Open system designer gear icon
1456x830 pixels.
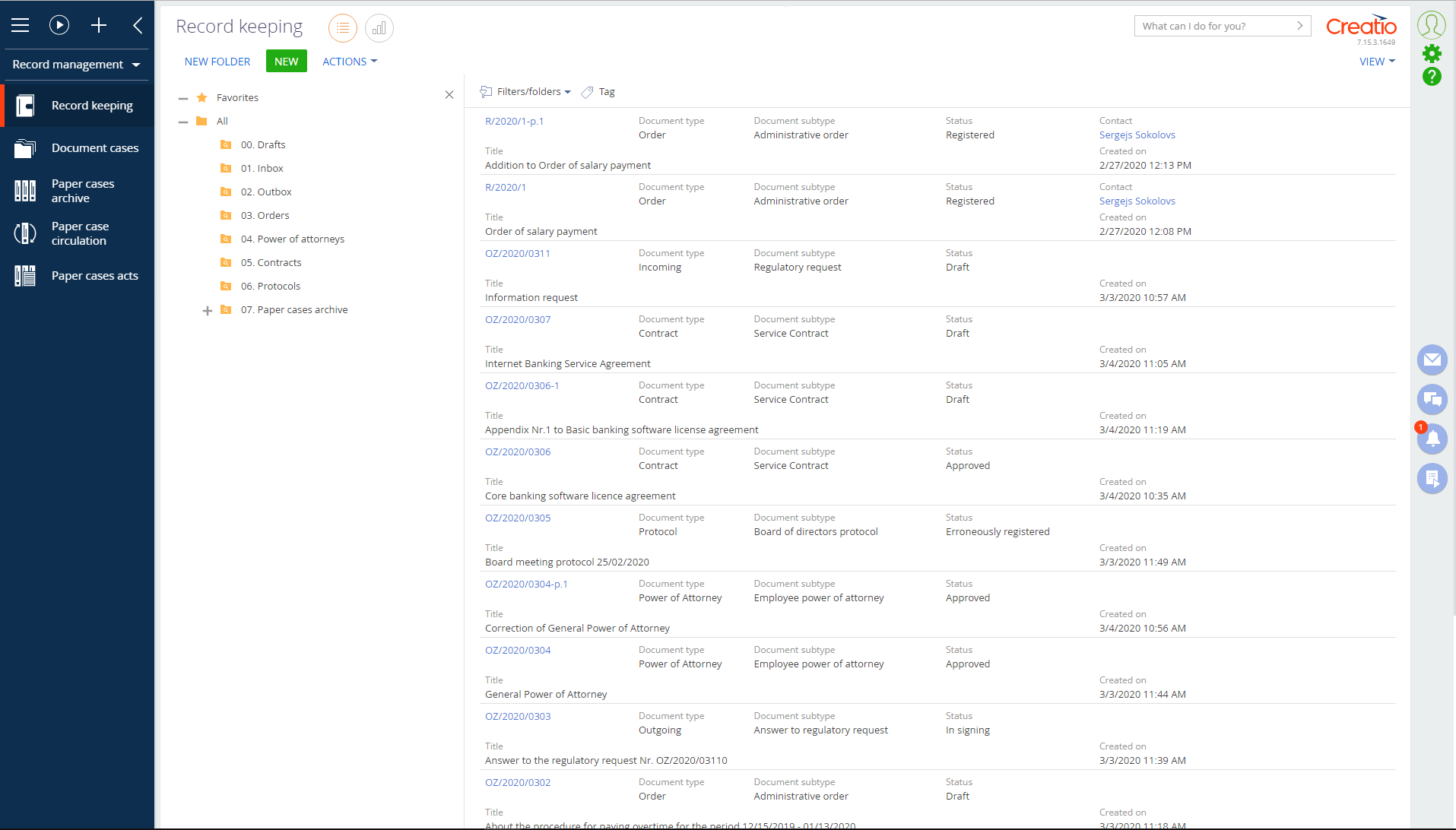coord(1432,53)
